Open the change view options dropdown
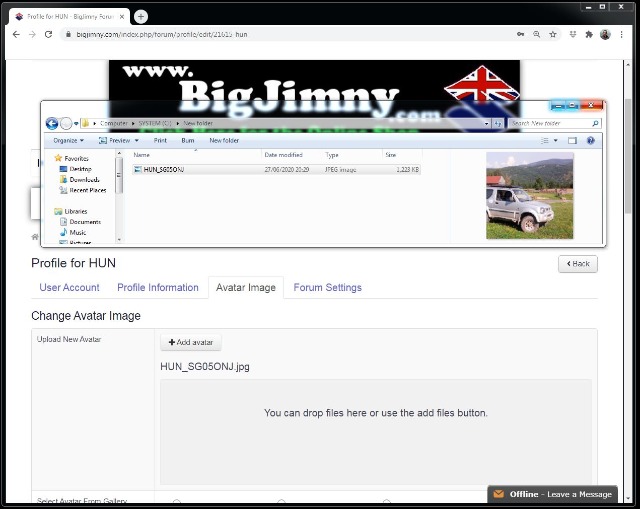The width and height of the screenshot is (640, 509). click(556, 141)
